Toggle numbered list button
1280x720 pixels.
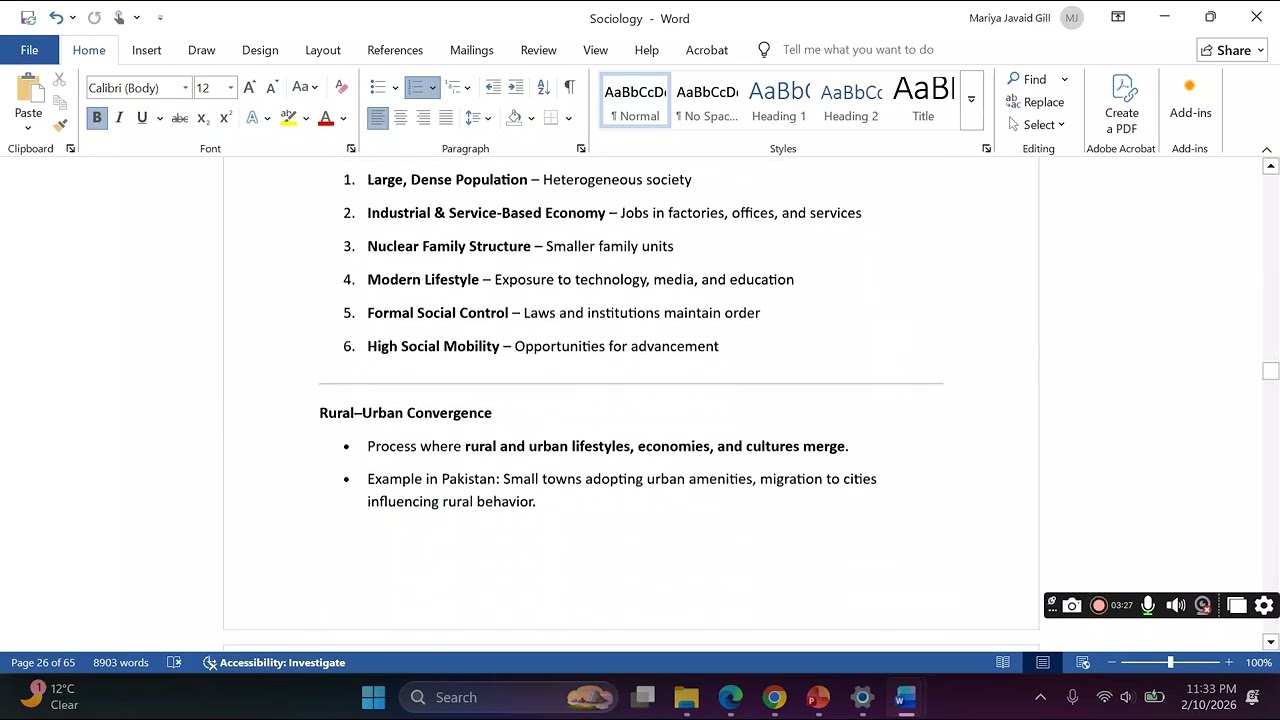point(415,87)
